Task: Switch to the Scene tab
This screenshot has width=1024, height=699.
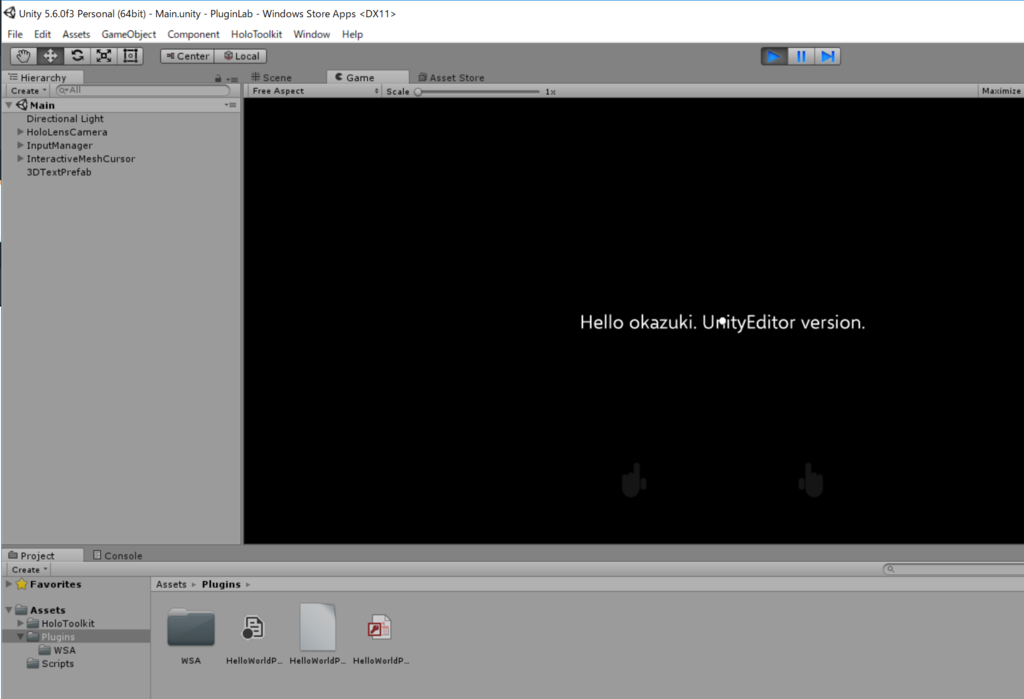Action: point(272,77)
